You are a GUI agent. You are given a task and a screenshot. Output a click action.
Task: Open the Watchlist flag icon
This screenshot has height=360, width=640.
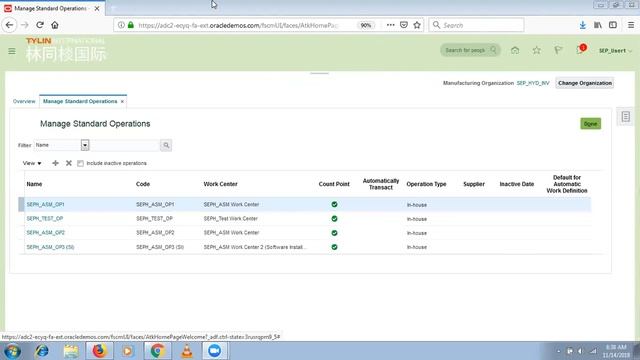click(558, 50)
